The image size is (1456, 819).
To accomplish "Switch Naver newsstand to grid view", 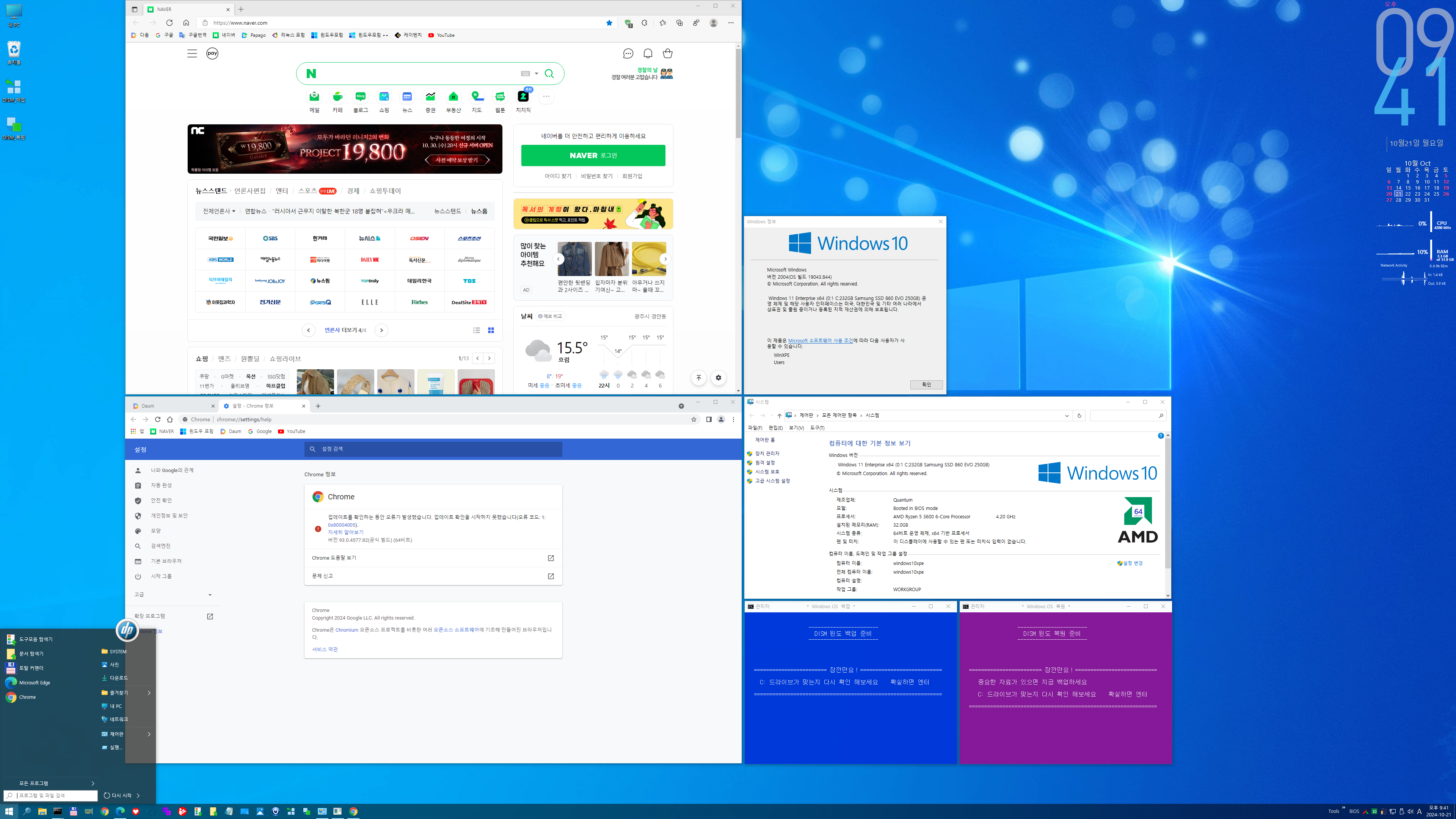I will point(491,330).
